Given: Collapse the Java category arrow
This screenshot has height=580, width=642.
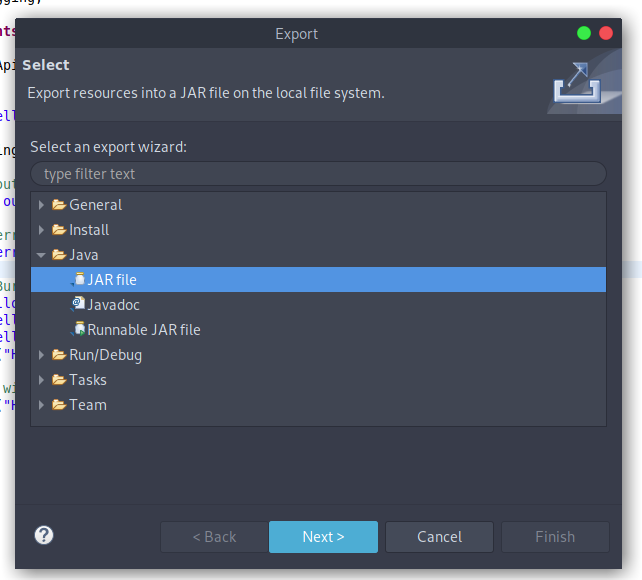Looking at the screenshot, I should click(x=42, y=255).
